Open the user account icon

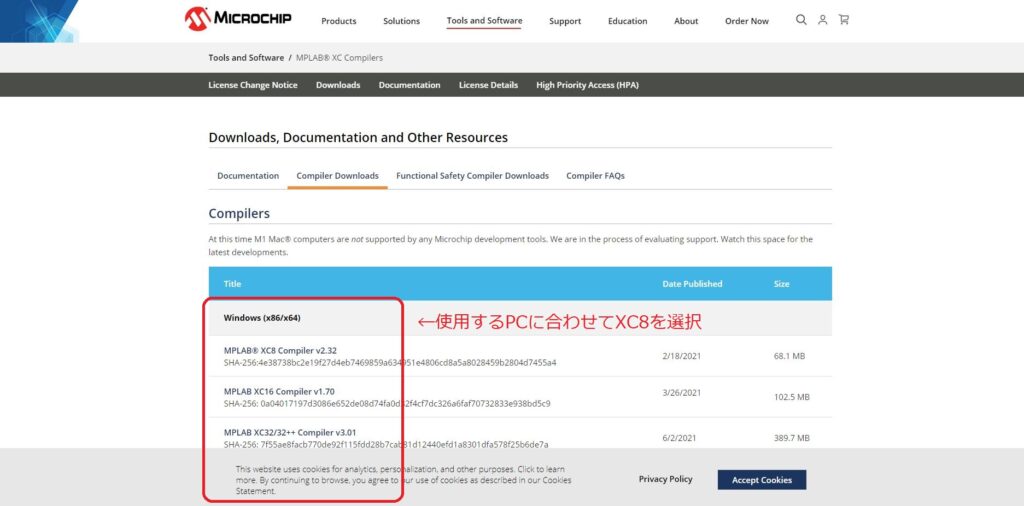(x=823, y=20)
